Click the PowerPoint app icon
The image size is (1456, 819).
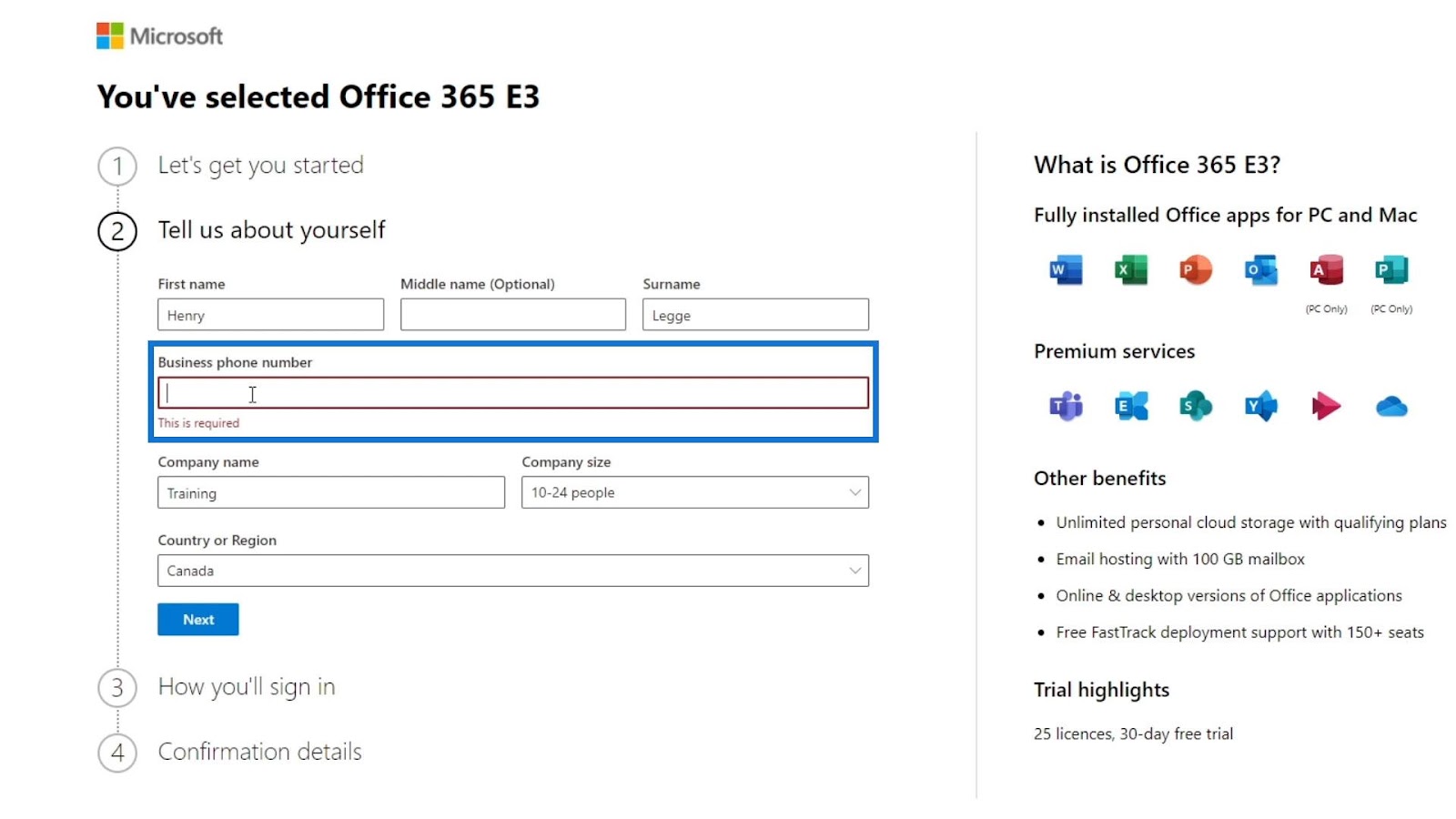(1196, 270)
